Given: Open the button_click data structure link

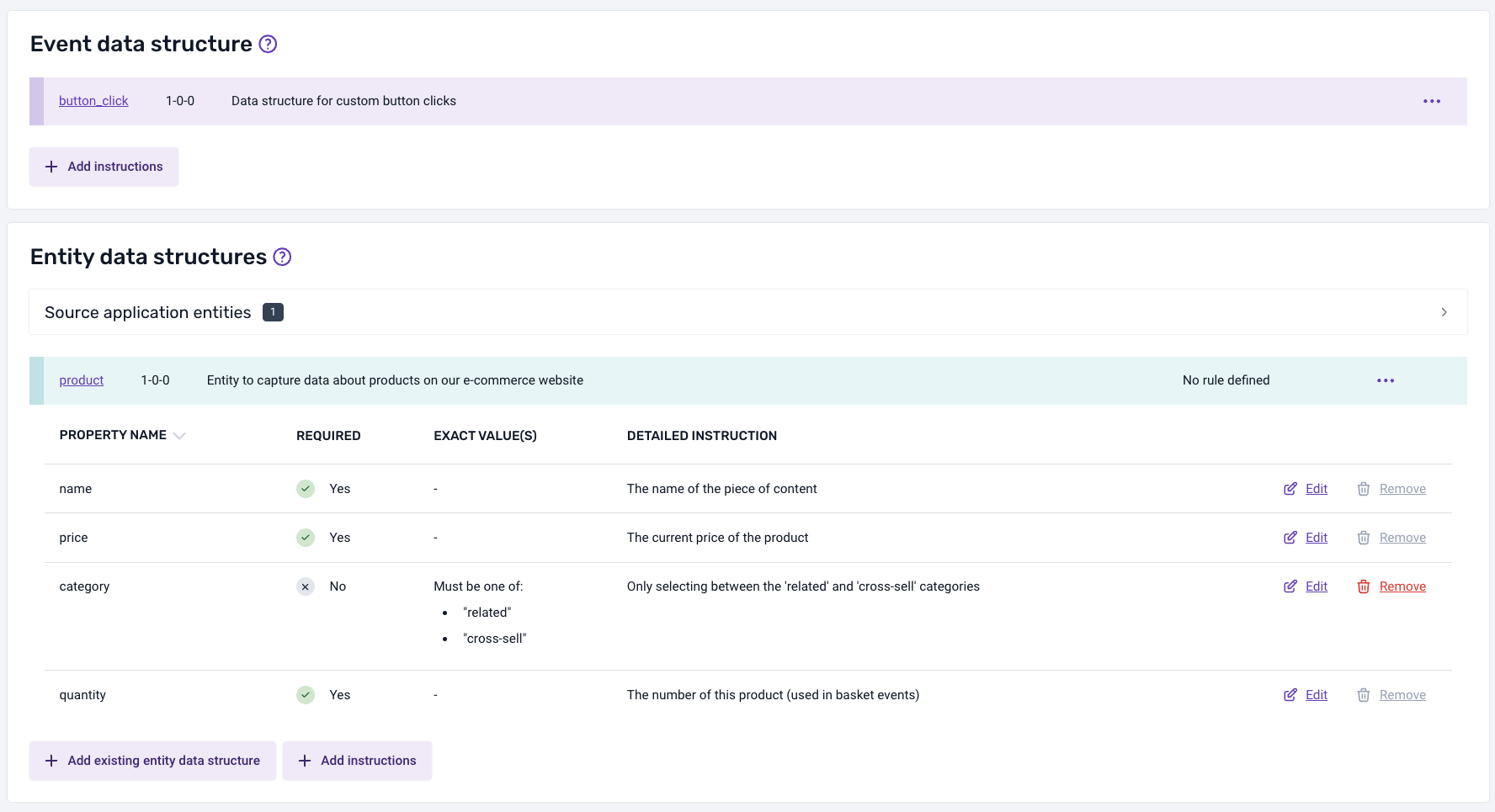Looking at the screenshot, I should click(93, 101).
